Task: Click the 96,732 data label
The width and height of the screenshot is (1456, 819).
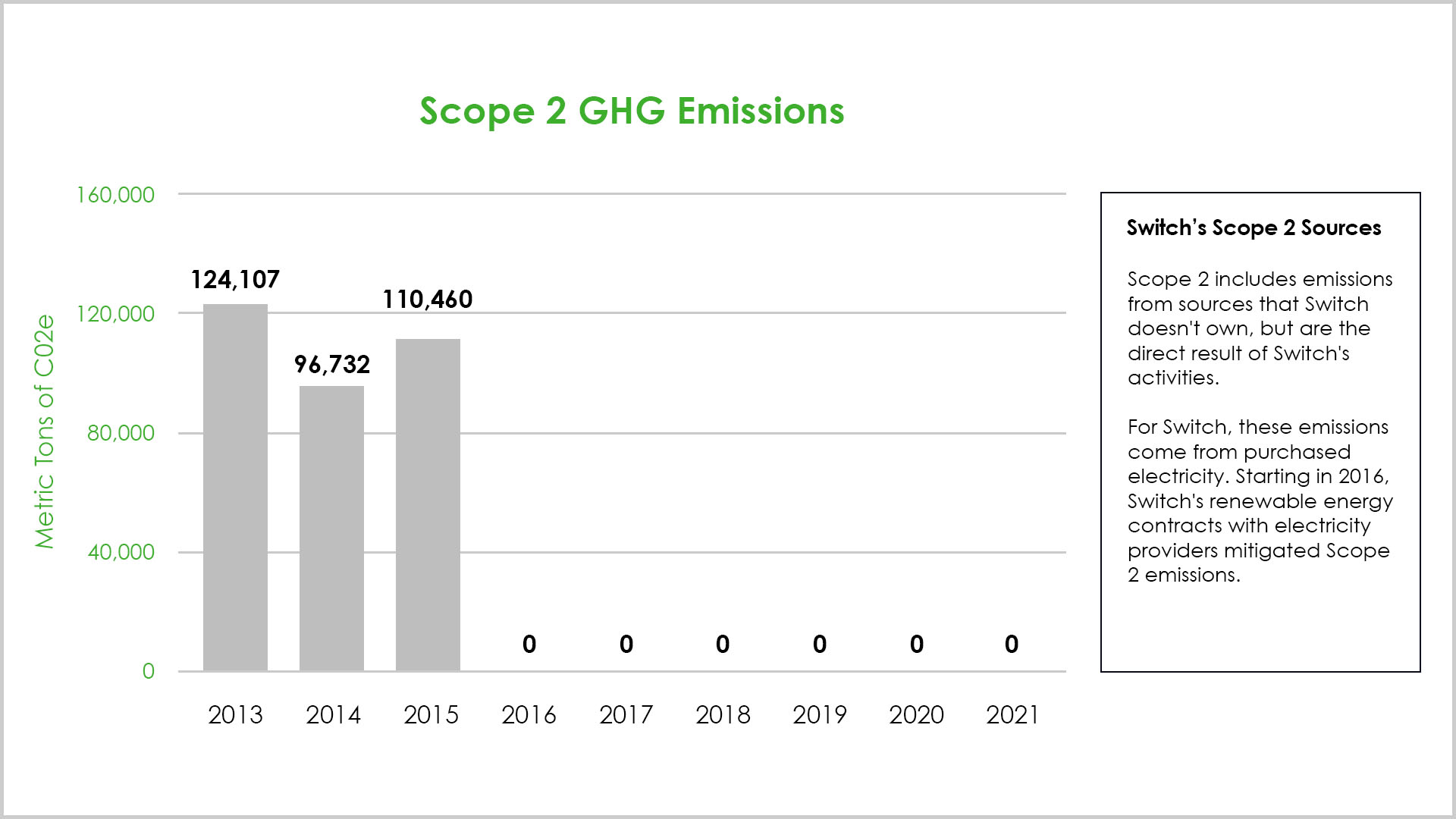Action: coord(332,365)
